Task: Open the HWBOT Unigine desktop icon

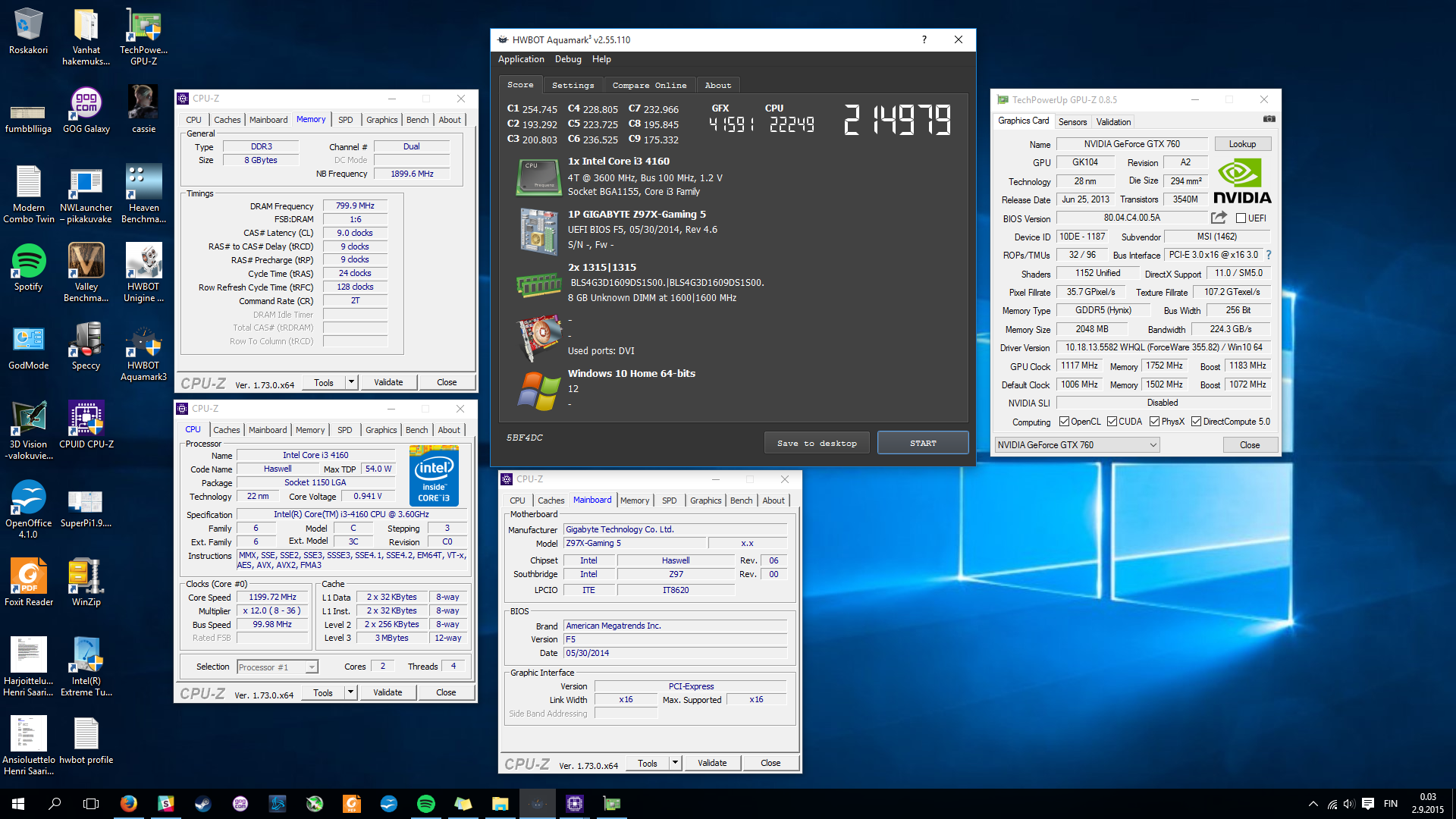Action: coord(143,273)
